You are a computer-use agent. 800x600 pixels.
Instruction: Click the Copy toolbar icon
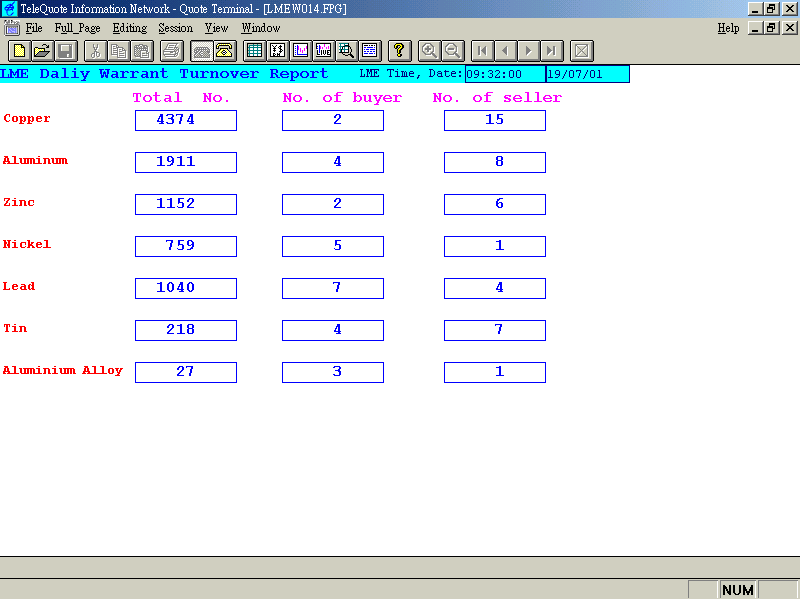(118, 51)
